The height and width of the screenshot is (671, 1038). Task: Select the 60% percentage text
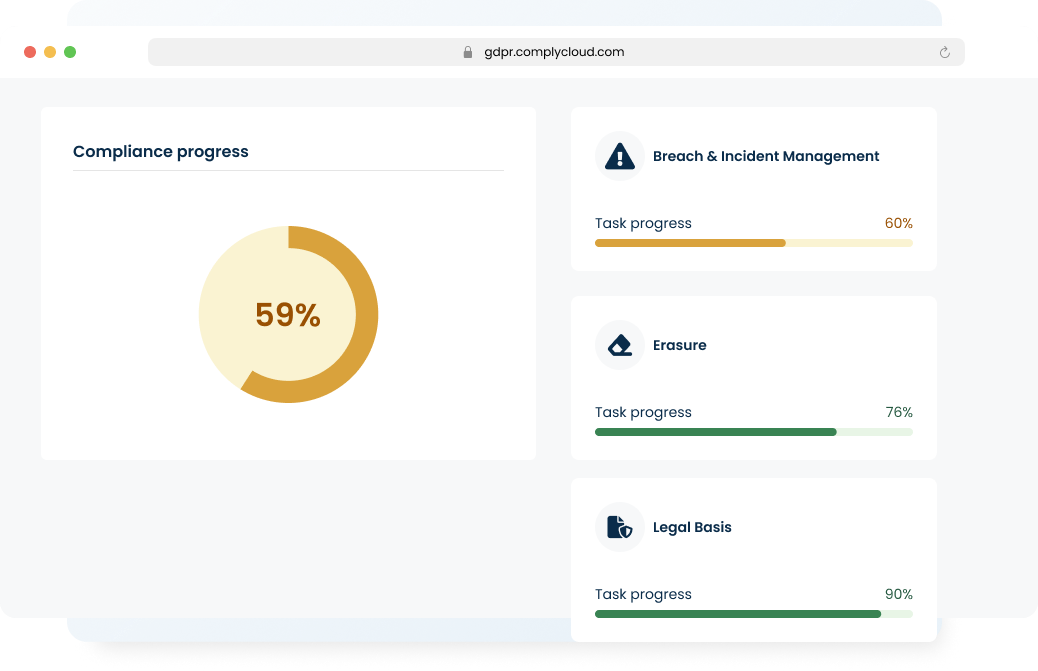click(x=898, y=223)
